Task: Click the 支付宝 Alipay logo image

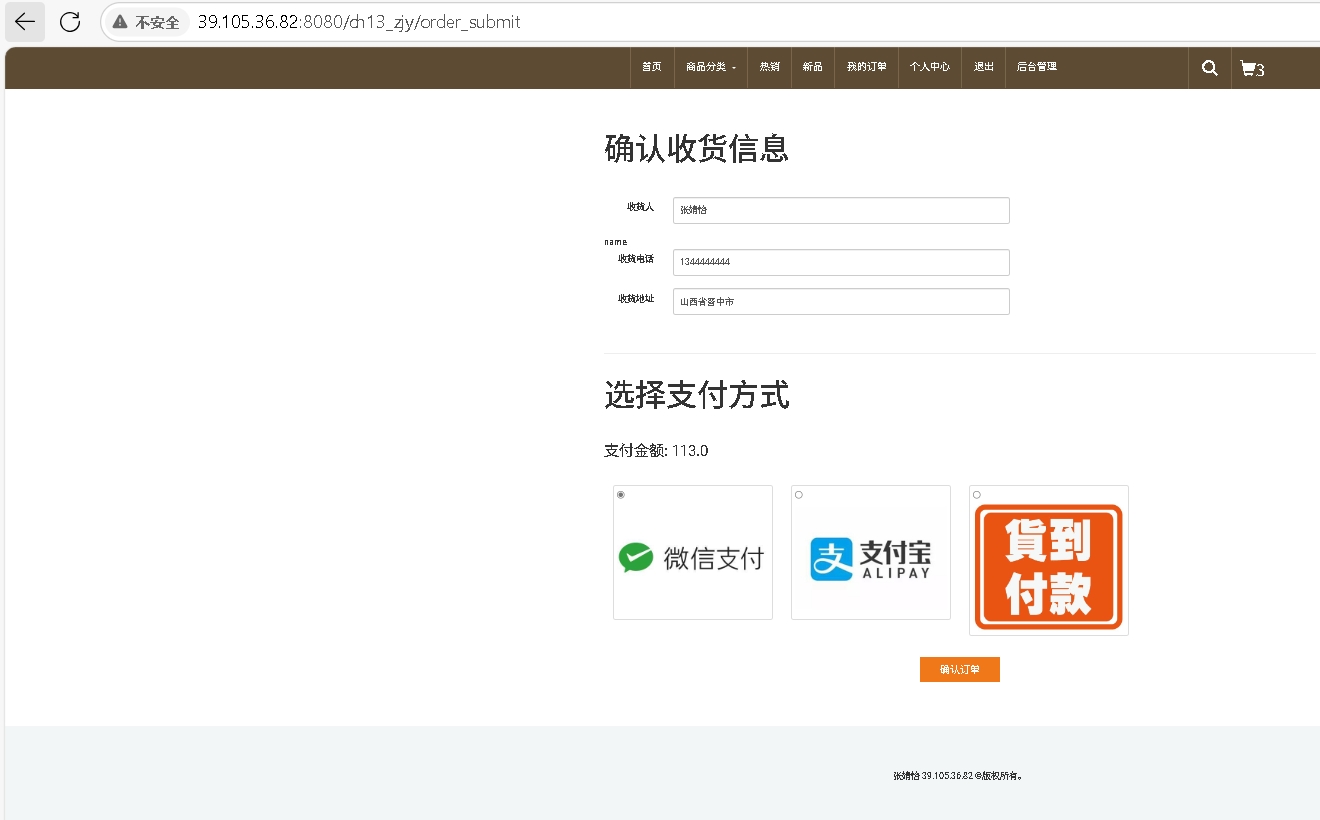Action: [870, 559]
